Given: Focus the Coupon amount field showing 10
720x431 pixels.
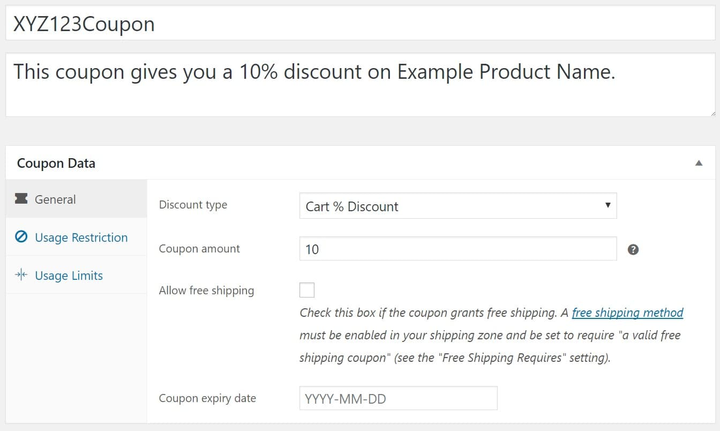Looking at the screenshot, I should coord(458,249).
